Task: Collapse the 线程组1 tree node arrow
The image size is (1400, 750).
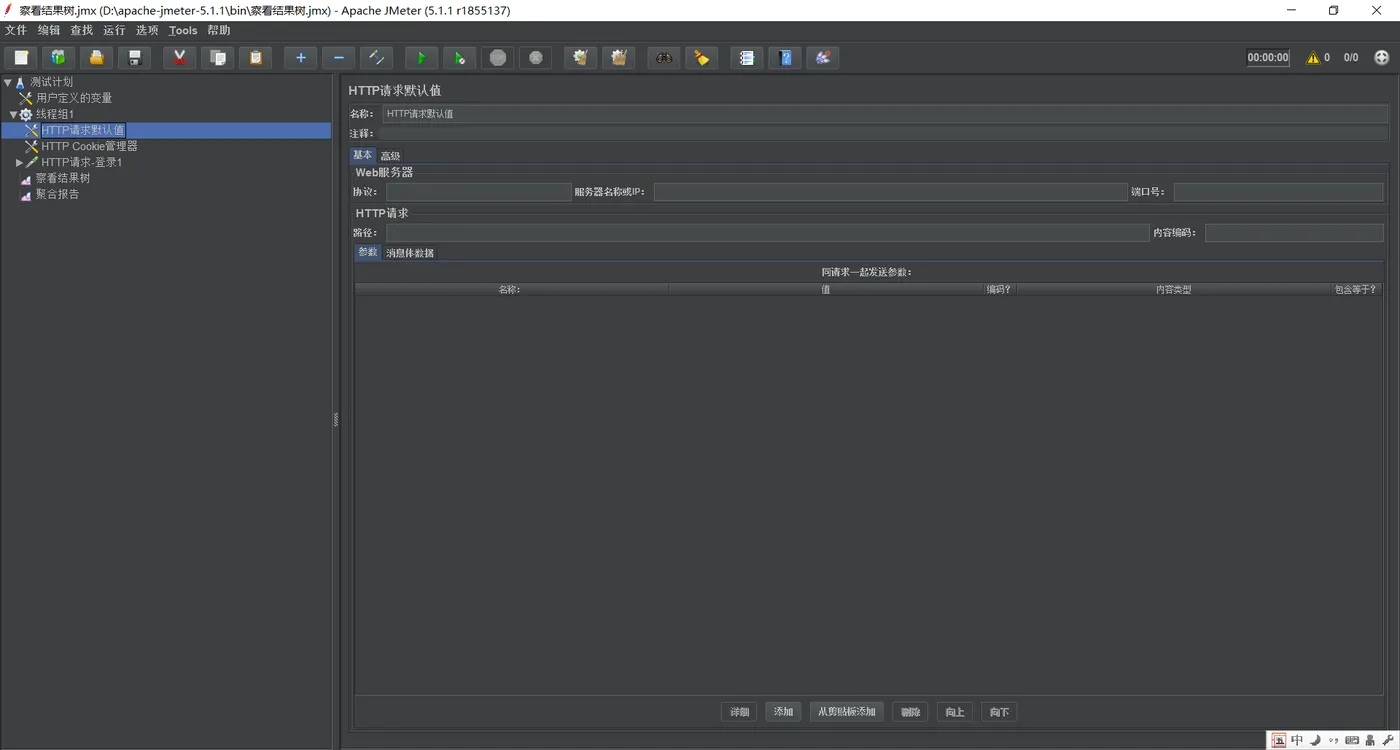Action: click(x=13, y=114)
